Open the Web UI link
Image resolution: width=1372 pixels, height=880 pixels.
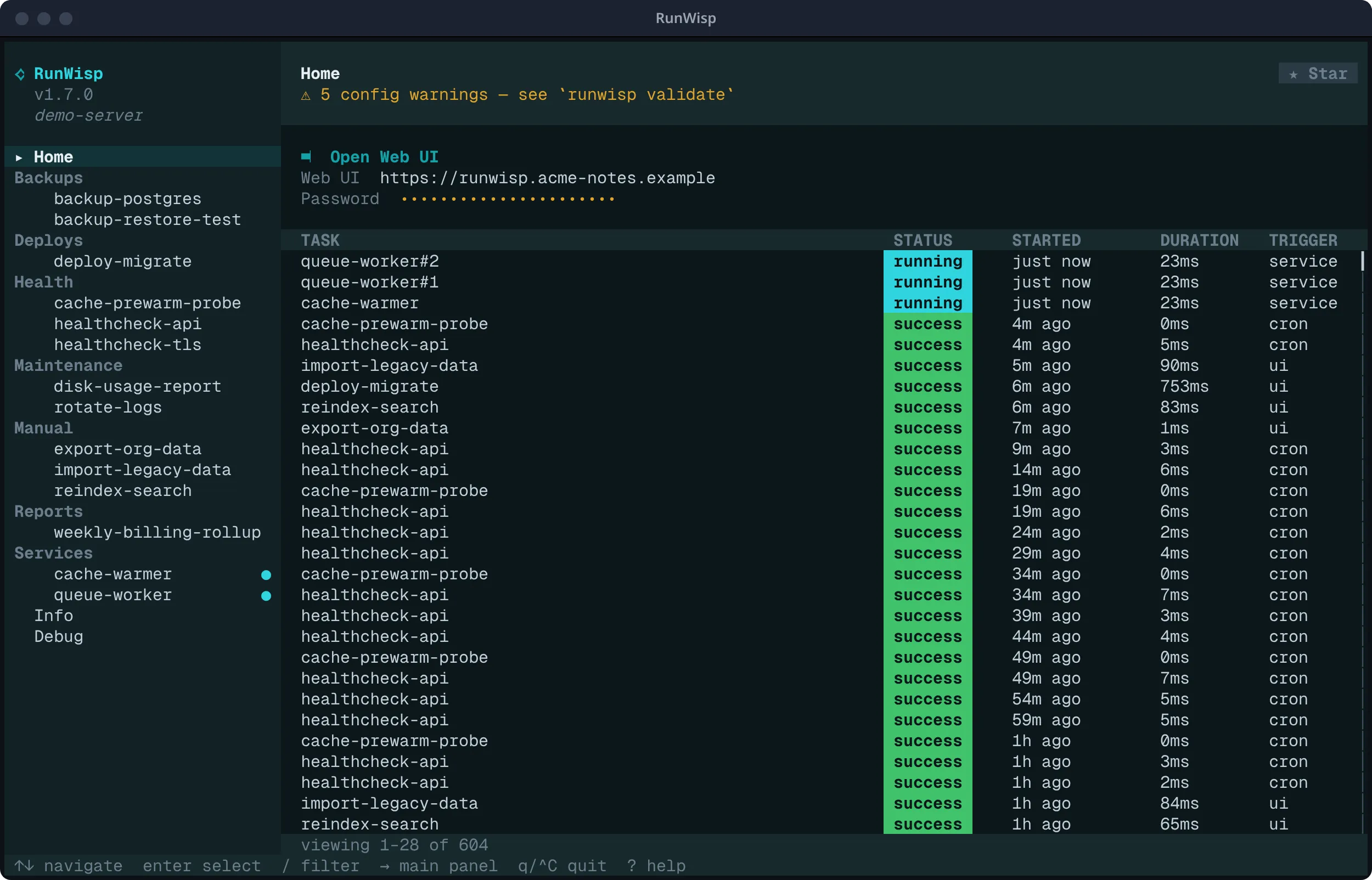click(x=384, y=157)
